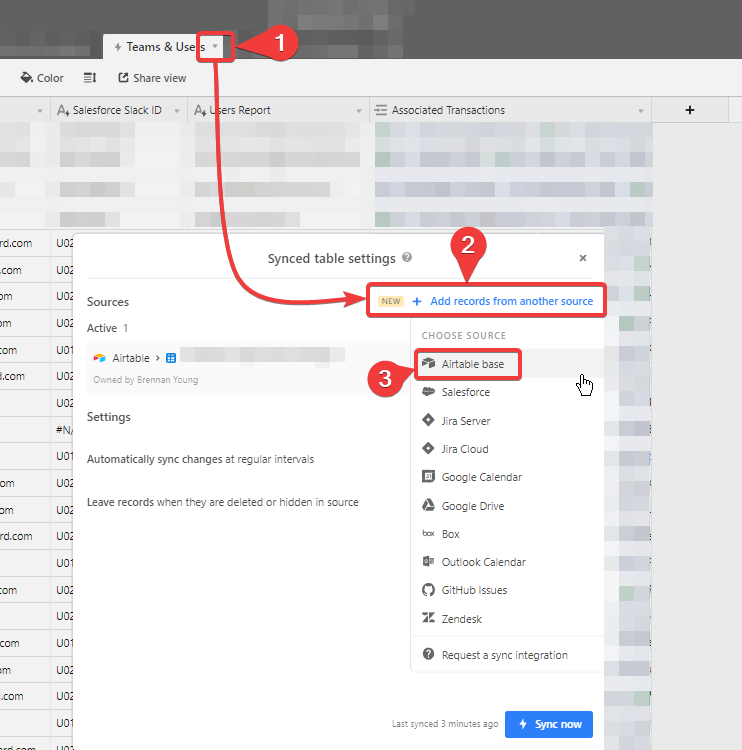Click the Users Report field type icon

point(200,110)
